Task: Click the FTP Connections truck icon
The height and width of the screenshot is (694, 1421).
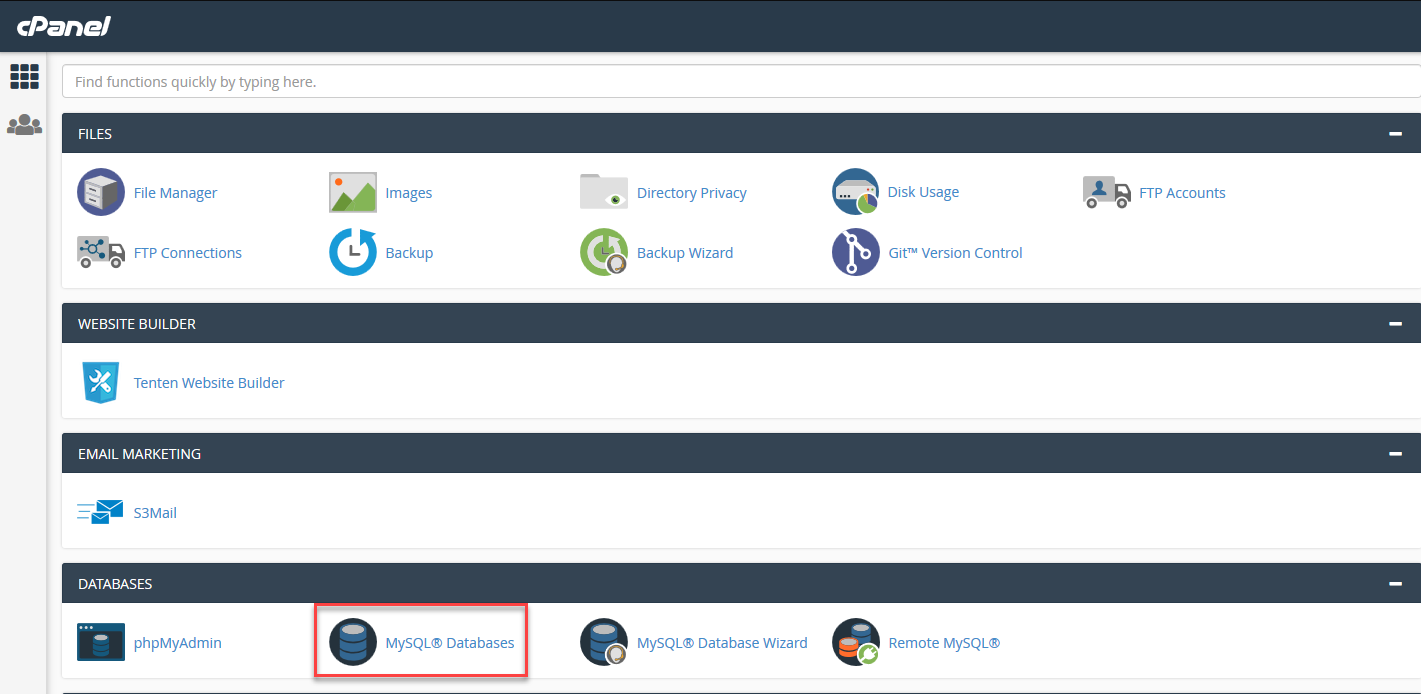Action: coord(101,252)
